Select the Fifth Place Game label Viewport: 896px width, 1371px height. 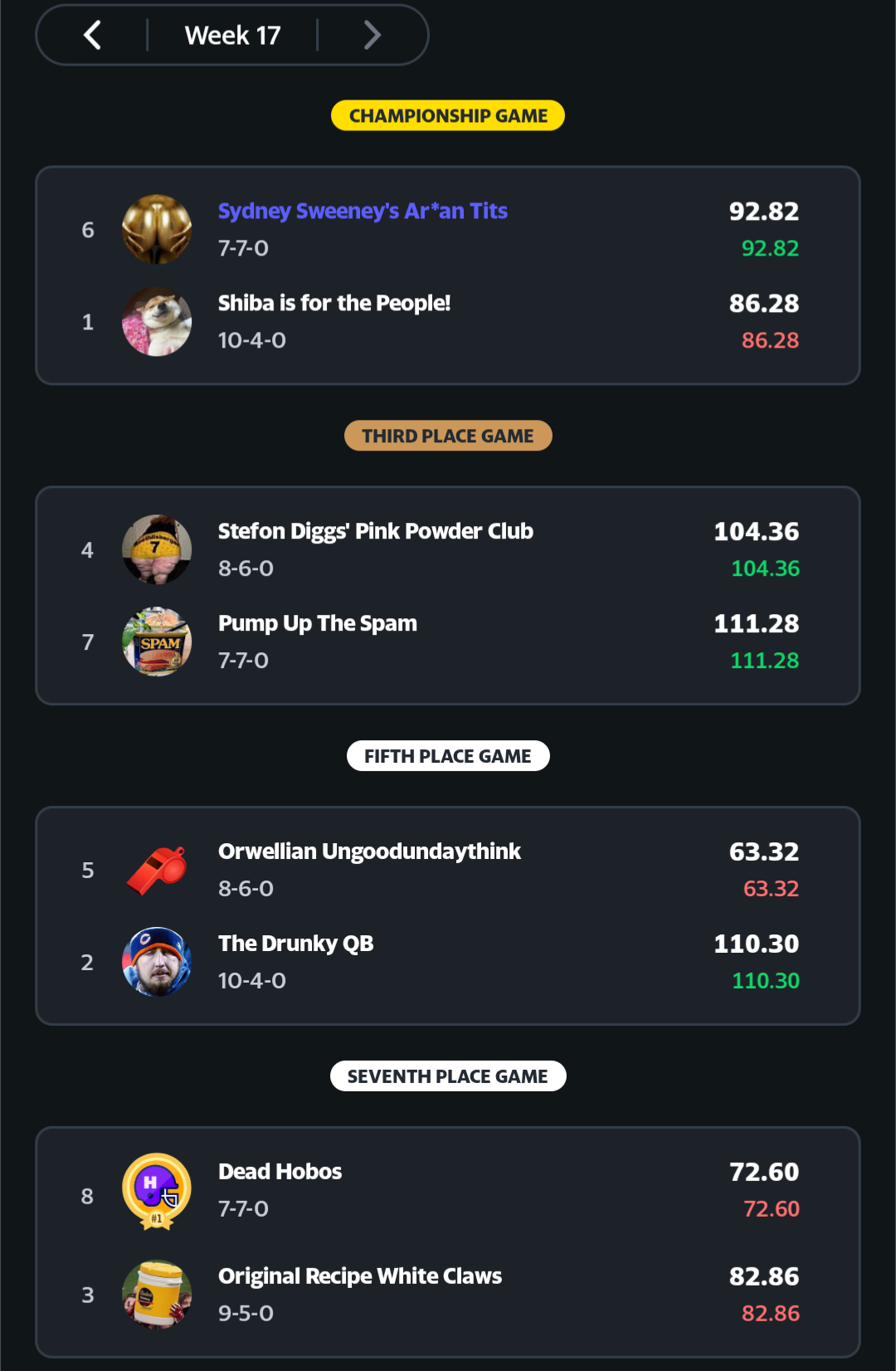(448, 756)
